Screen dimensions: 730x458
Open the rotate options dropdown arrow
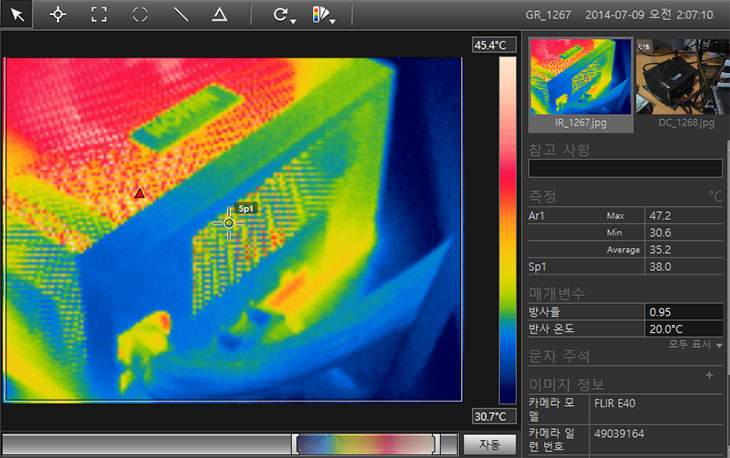[293, 21]
